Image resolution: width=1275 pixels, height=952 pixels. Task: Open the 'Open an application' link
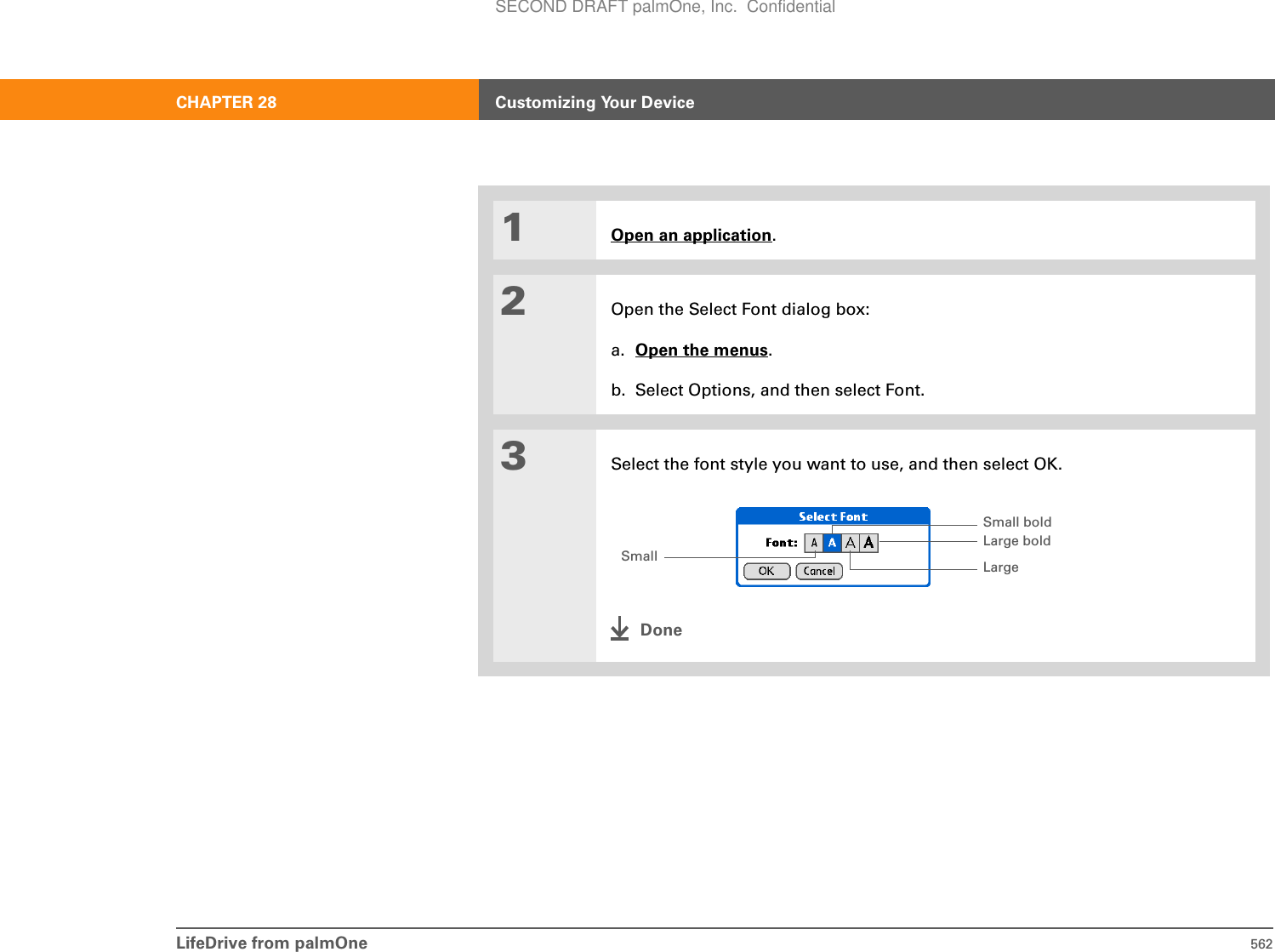[691, 235]
